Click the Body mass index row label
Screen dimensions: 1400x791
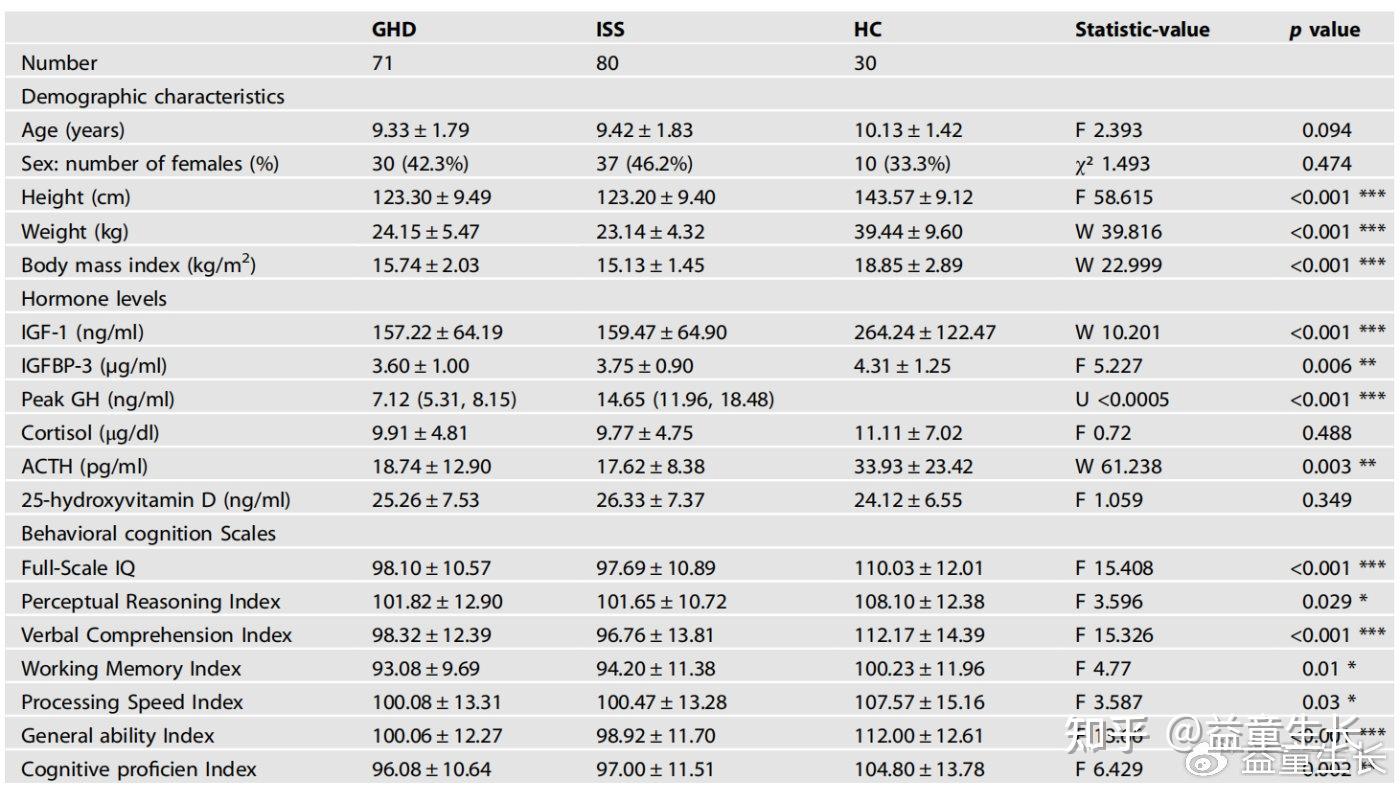click(x=138, y=265)
